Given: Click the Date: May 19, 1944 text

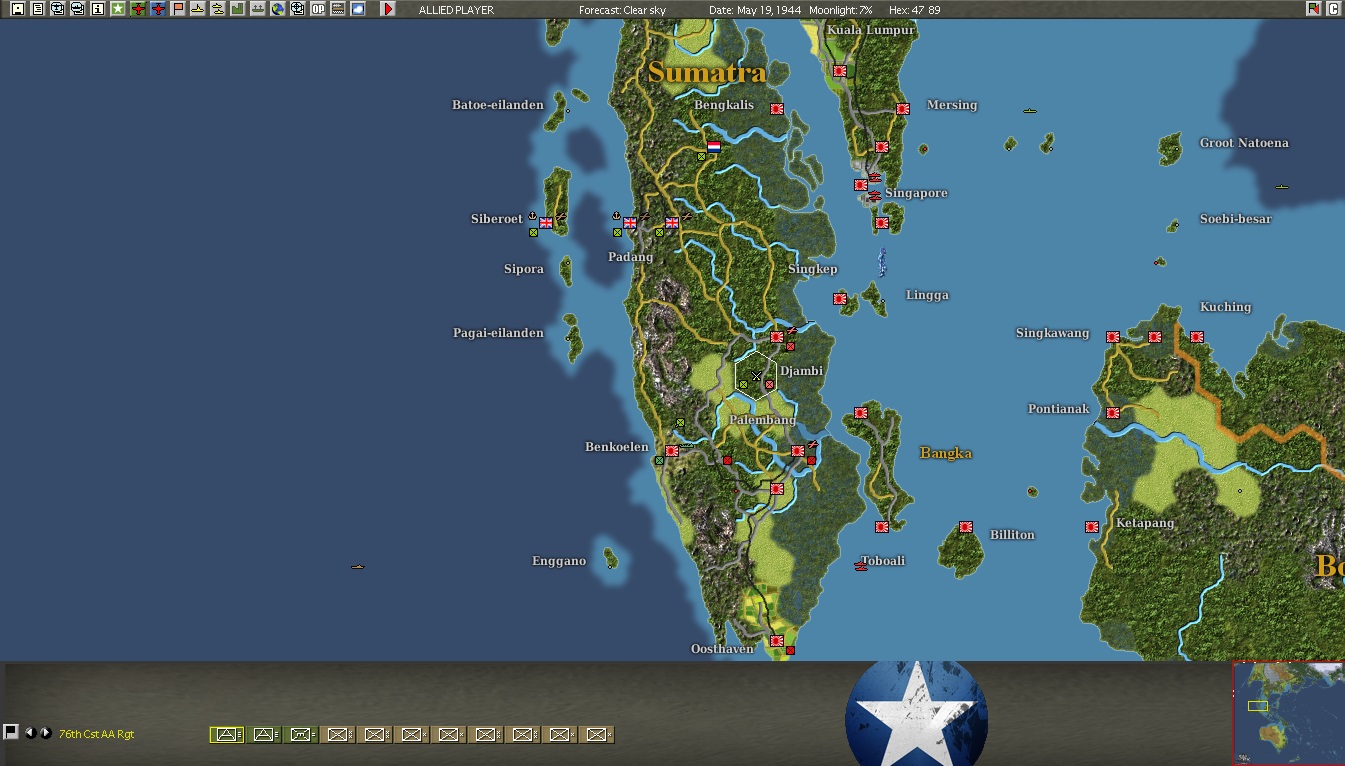Looking at the screenshot, I should tap(756, 10).
